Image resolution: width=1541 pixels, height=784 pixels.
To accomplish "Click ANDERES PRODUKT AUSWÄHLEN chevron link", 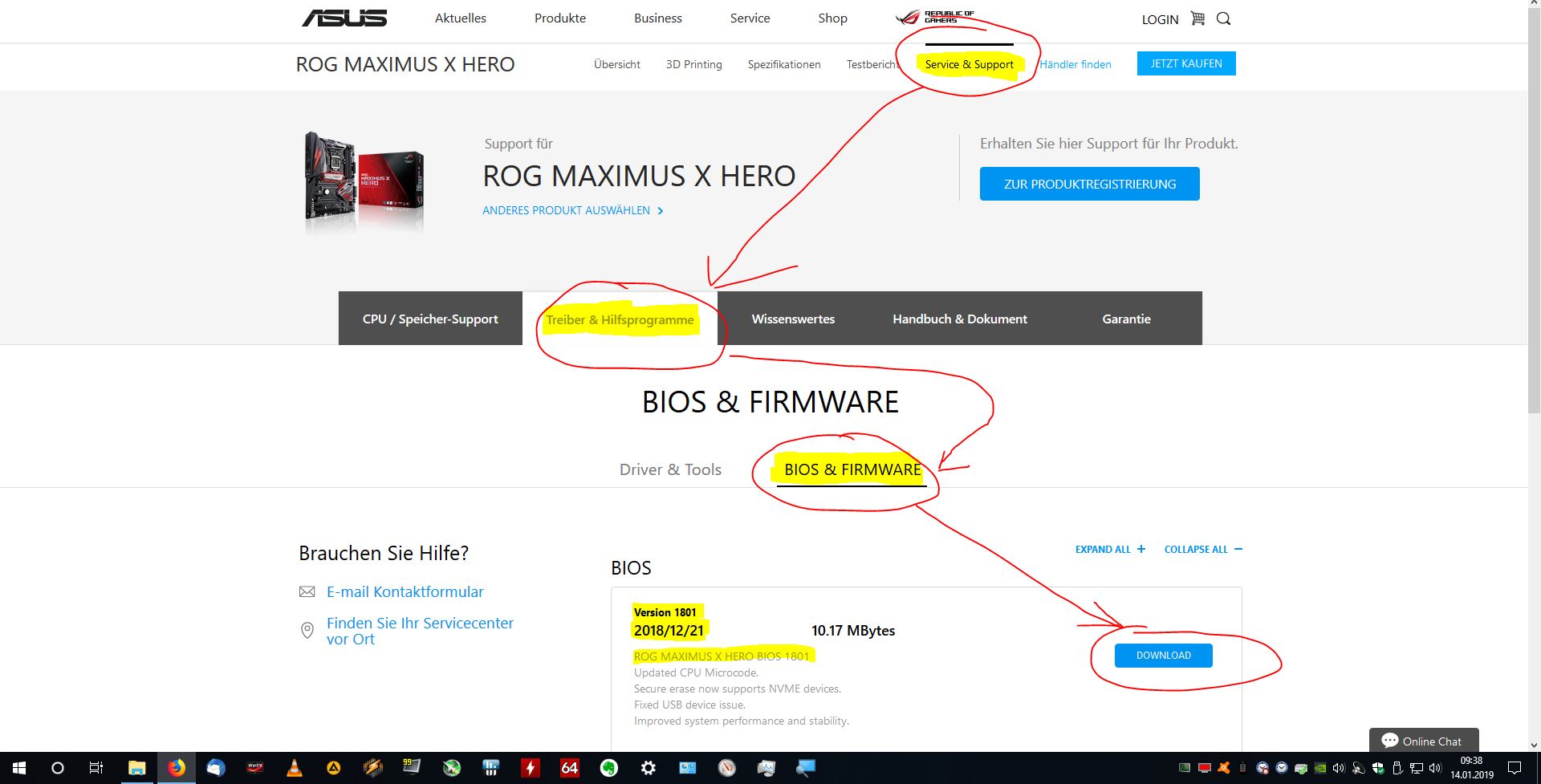I will click(x=573, y=210).
